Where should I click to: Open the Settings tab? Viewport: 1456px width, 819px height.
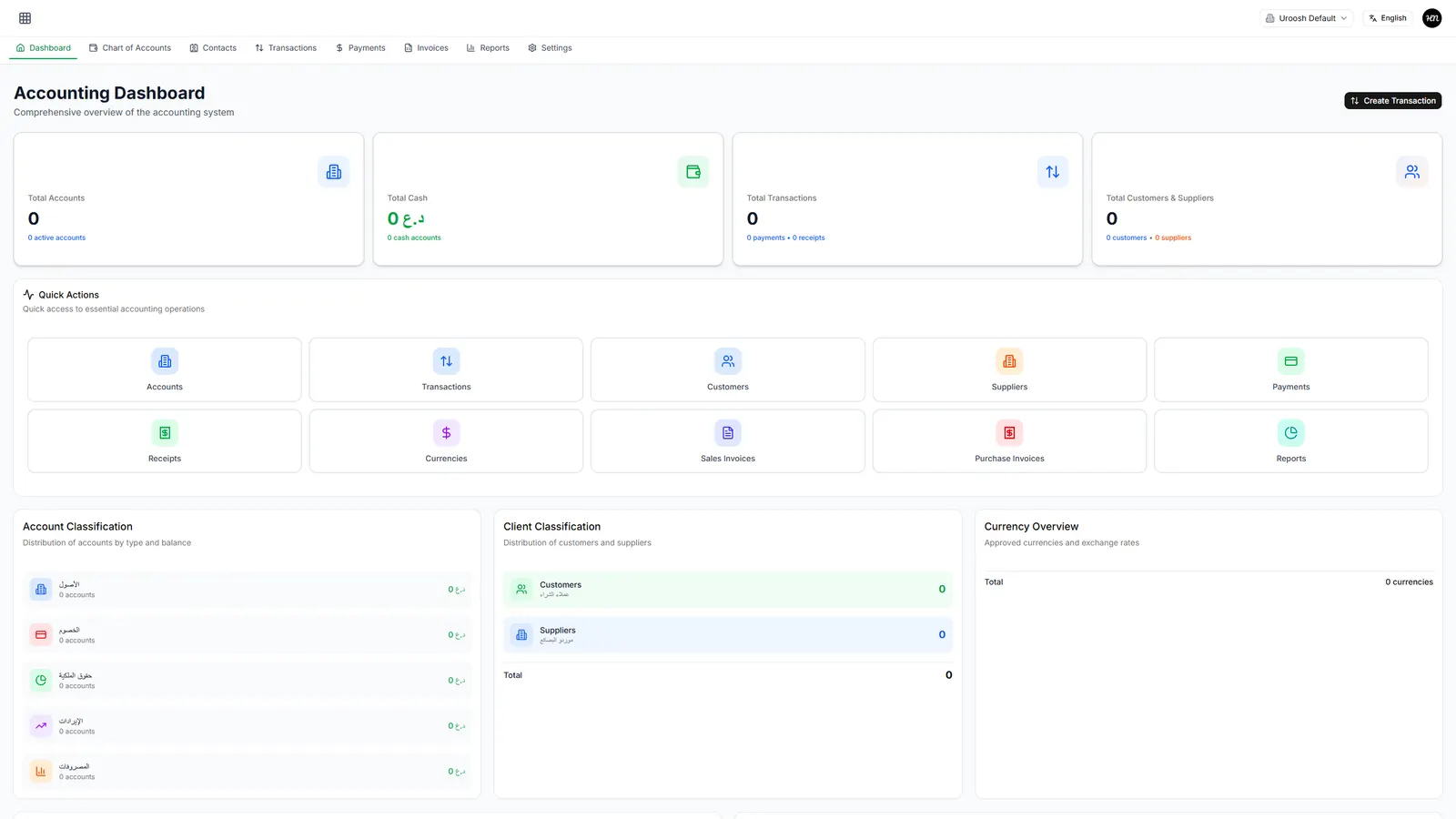pyautogui.click(x=550, y=48)
